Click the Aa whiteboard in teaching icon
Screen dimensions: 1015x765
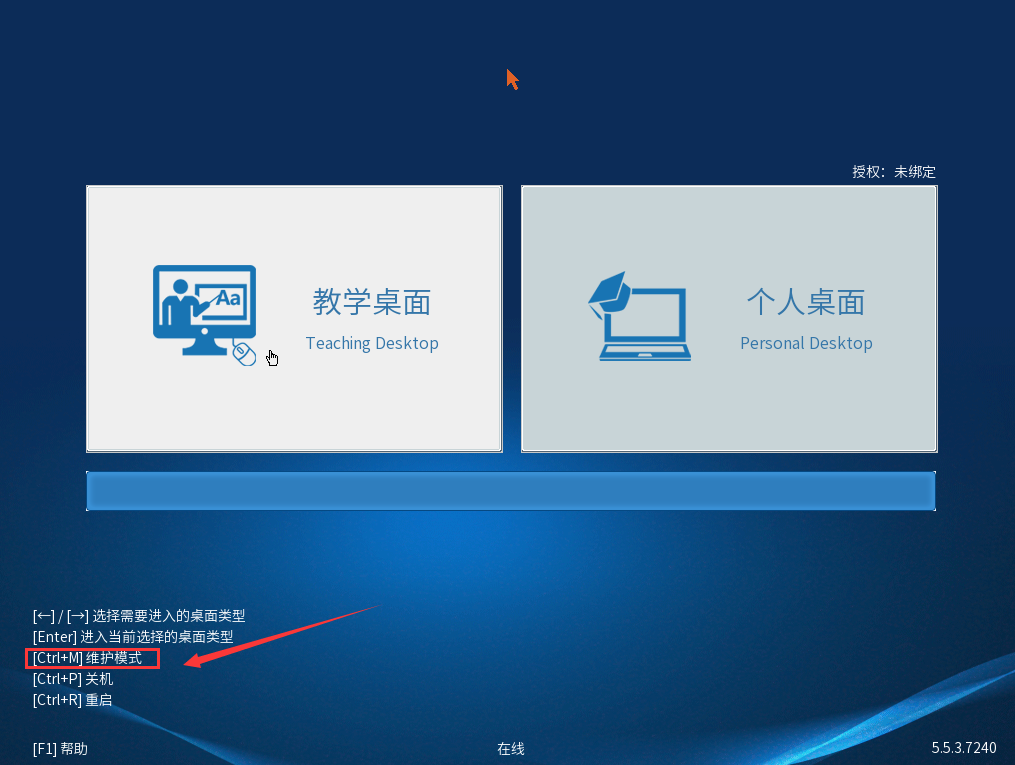coord(226,298)
